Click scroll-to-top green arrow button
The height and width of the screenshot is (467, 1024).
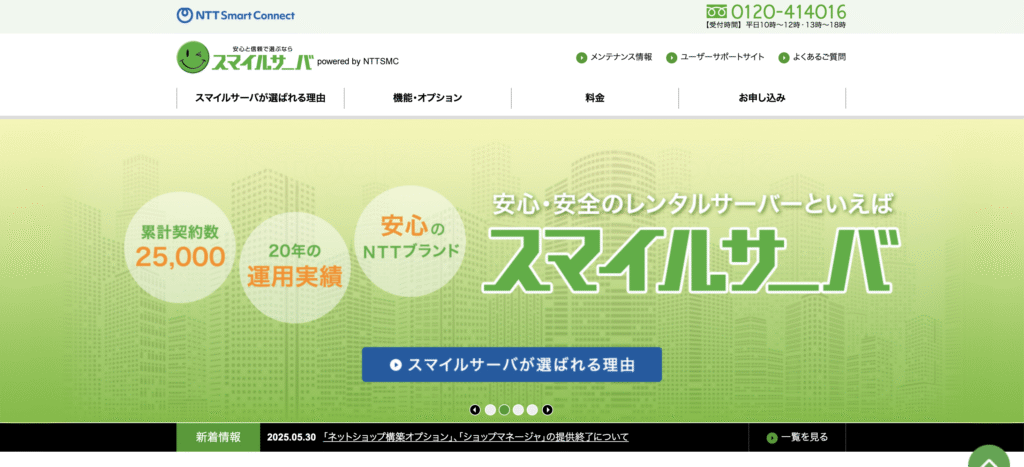coord(989,457)
